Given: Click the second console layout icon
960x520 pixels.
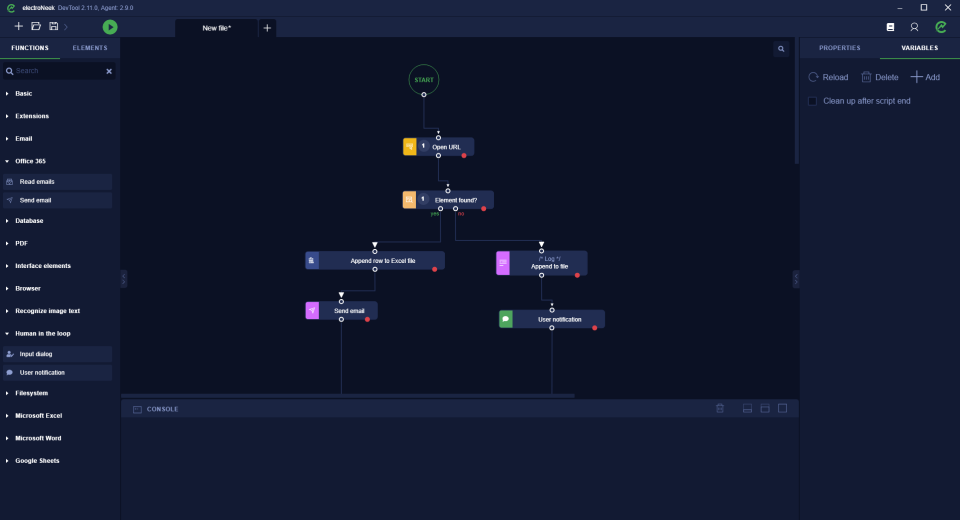Looking at the screenshot, I should pyautogui.click(x=765, y=409).
